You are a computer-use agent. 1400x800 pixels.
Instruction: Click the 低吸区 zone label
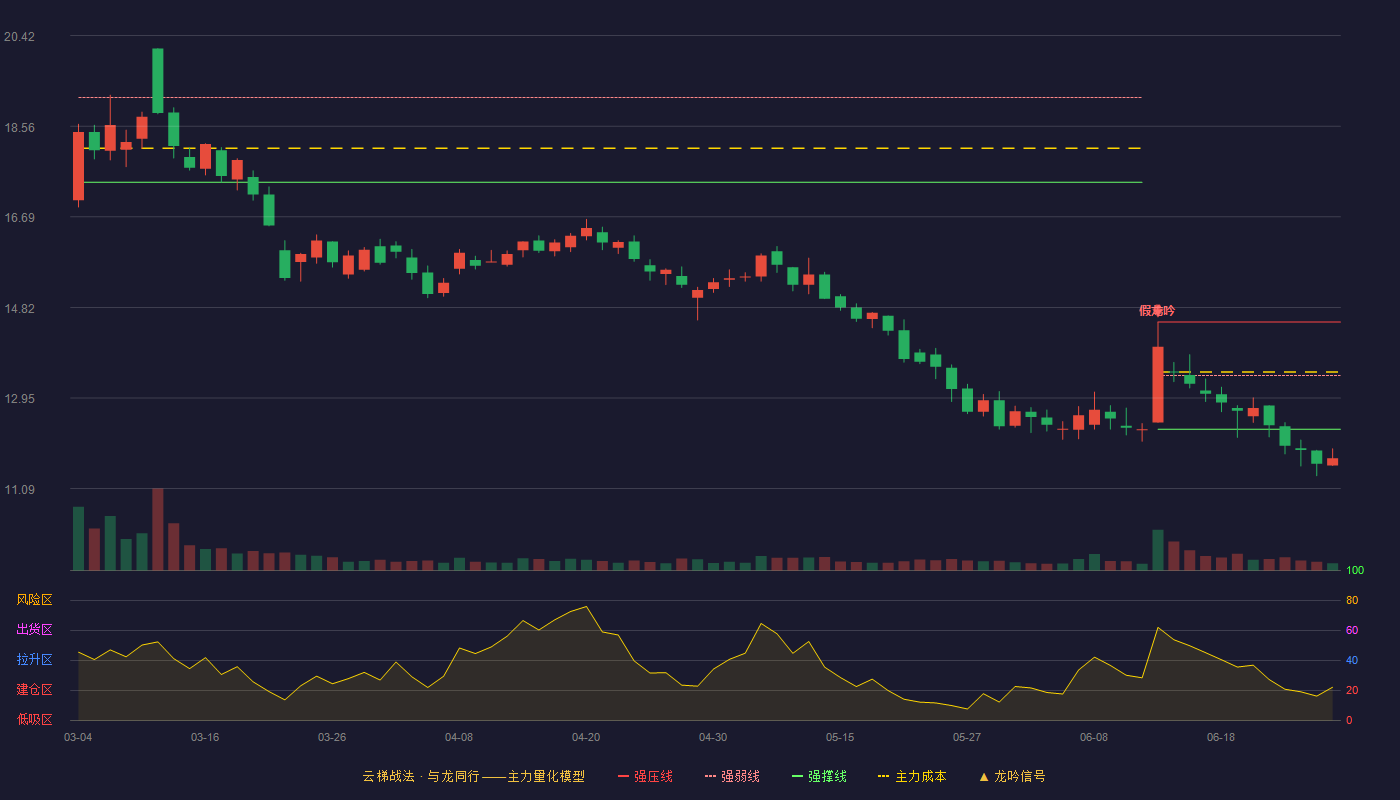click(34, 719)
